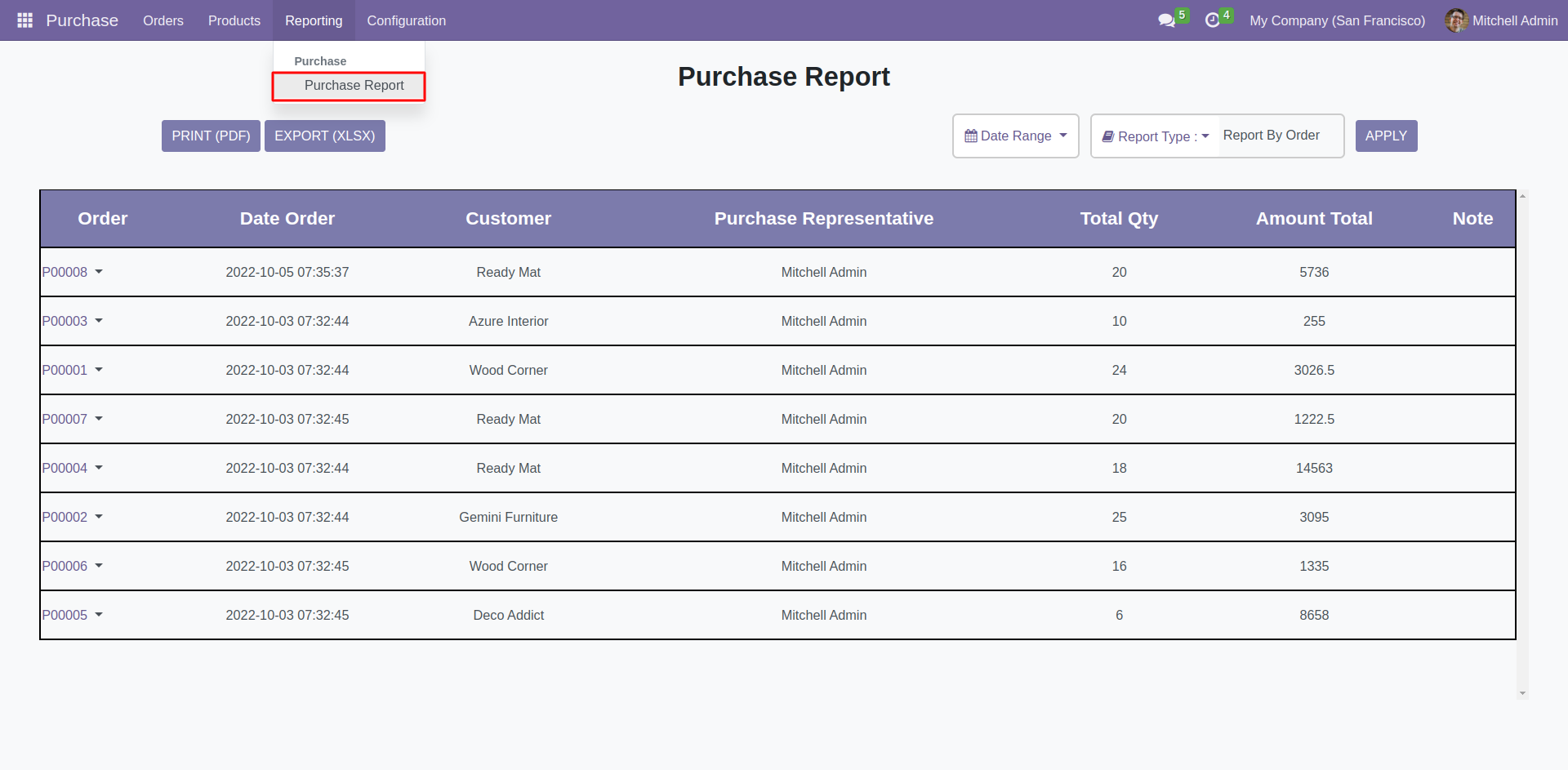The height and width of the screenshot is (770, 1568).
Task: Open the chat messages icon
Action: coord(1166,20)
